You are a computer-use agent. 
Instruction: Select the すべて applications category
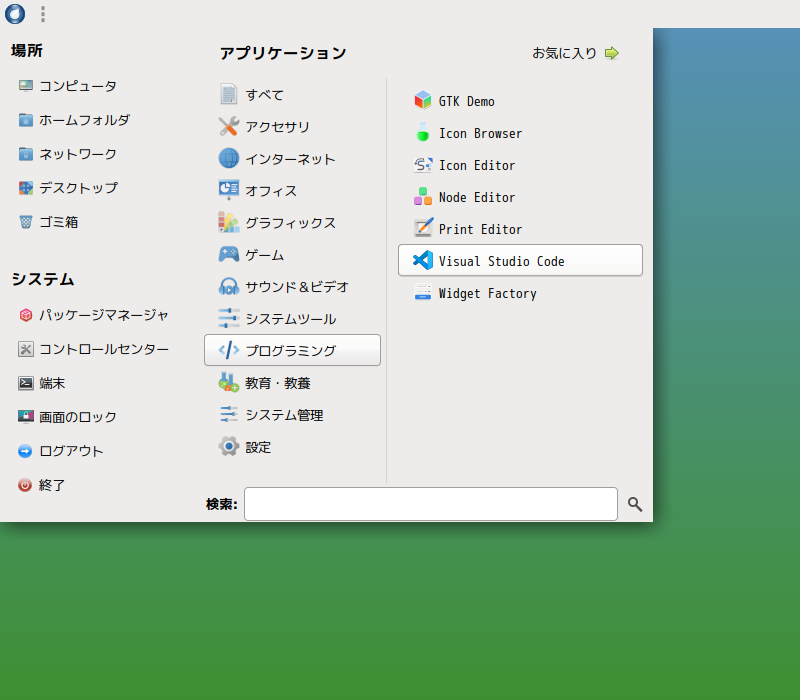click(x=292, y=94)
